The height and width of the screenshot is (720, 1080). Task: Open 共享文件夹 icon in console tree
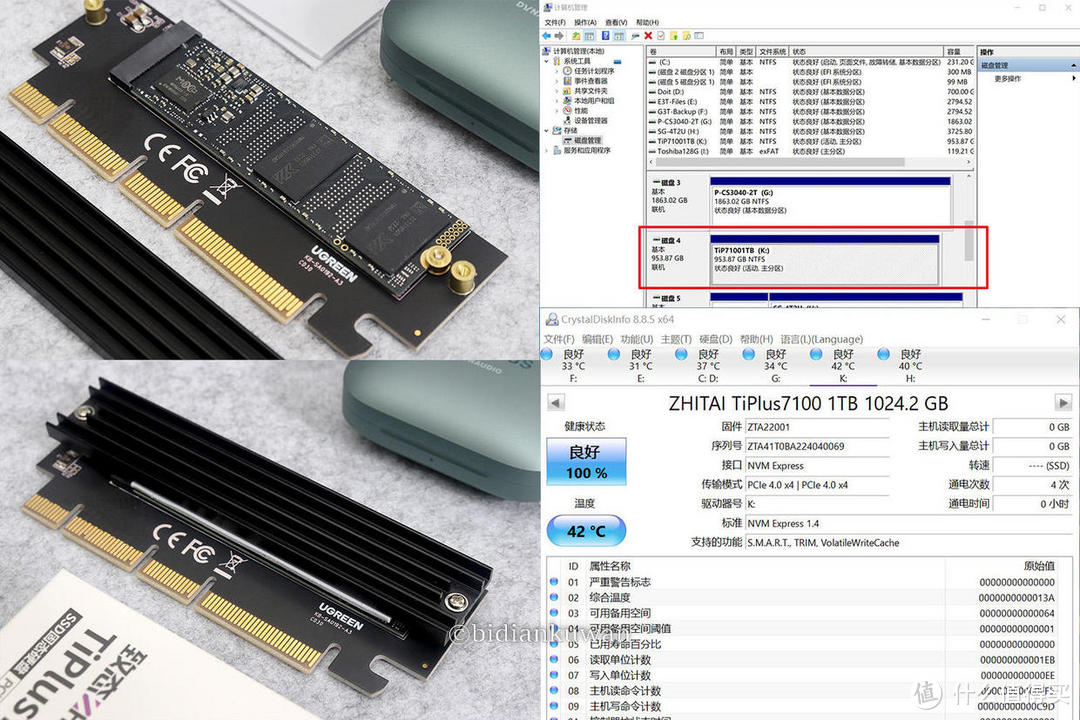568,91
